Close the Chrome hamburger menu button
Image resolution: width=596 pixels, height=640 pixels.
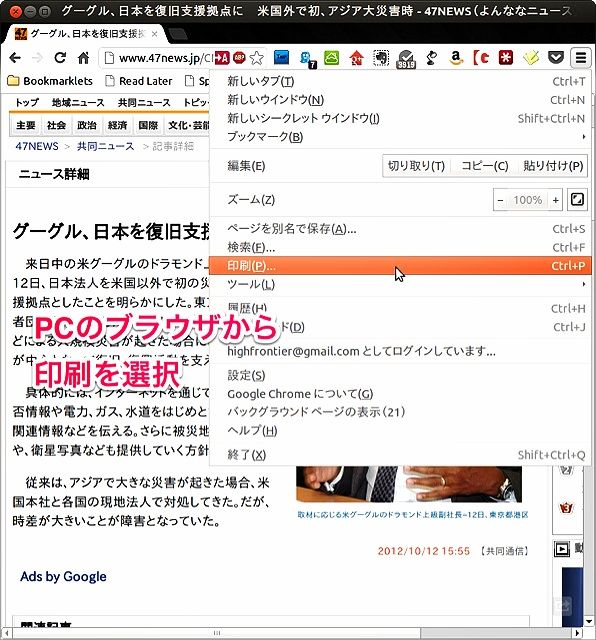581,58
